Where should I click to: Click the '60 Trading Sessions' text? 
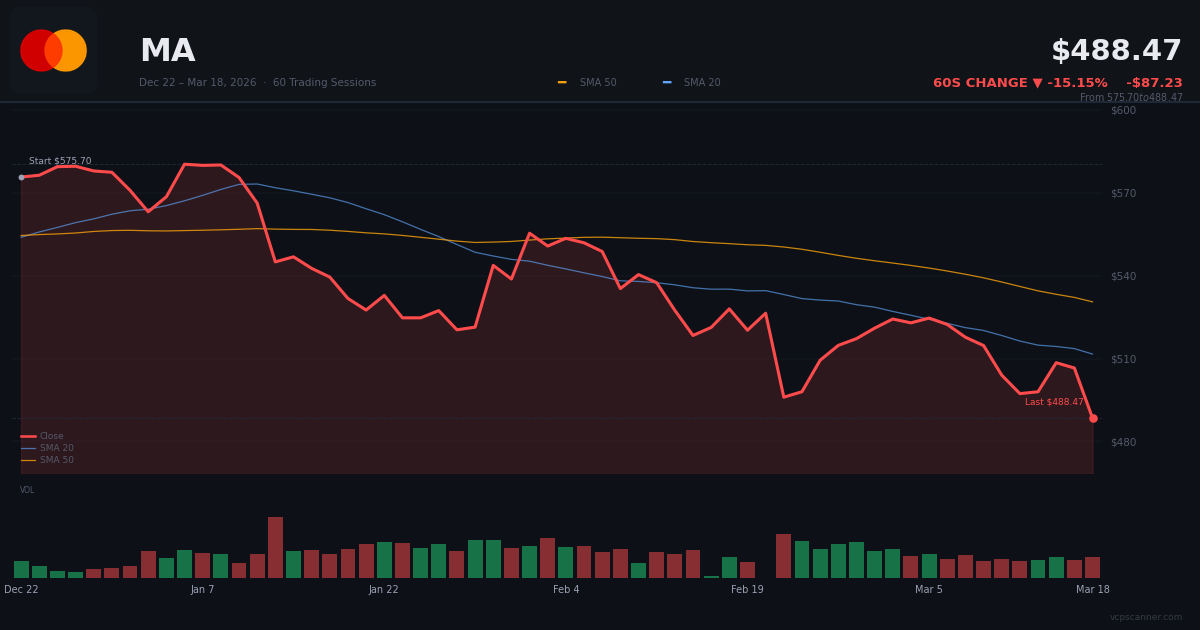click(x=324, y=83)
